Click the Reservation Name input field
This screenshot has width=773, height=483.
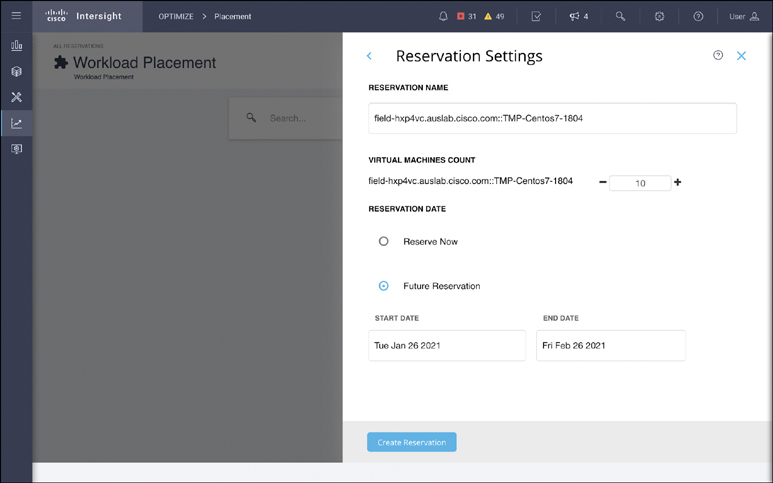552,118
